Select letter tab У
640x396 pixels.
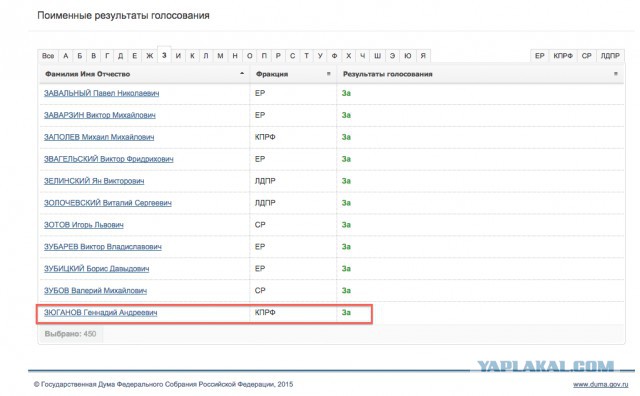[x=320, y=56]
